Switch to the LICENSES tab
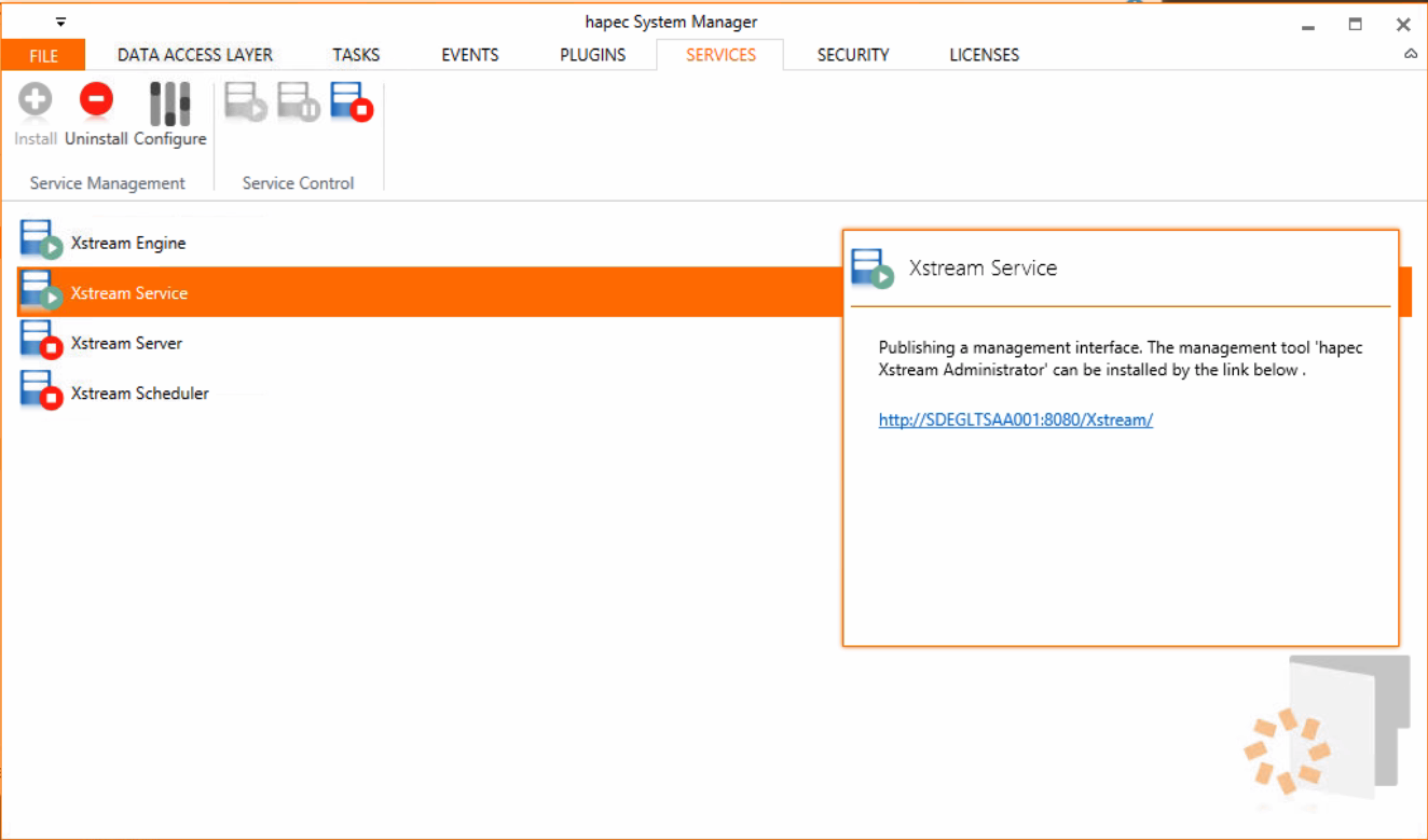Viewport: 1428px width, 840px height. (x=984, y=55)
